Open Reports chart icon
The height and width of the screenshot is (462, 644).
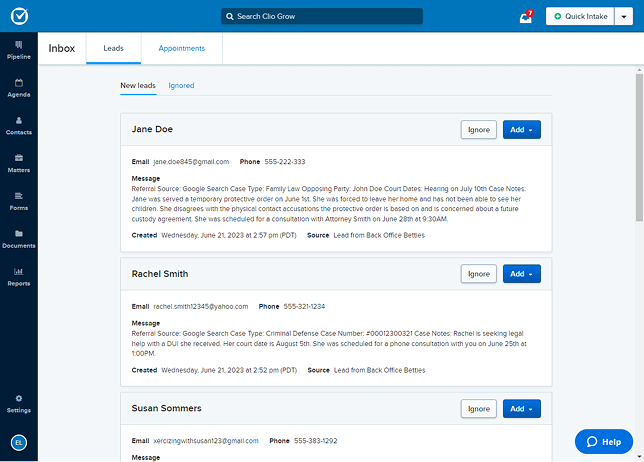coord(19,271)
